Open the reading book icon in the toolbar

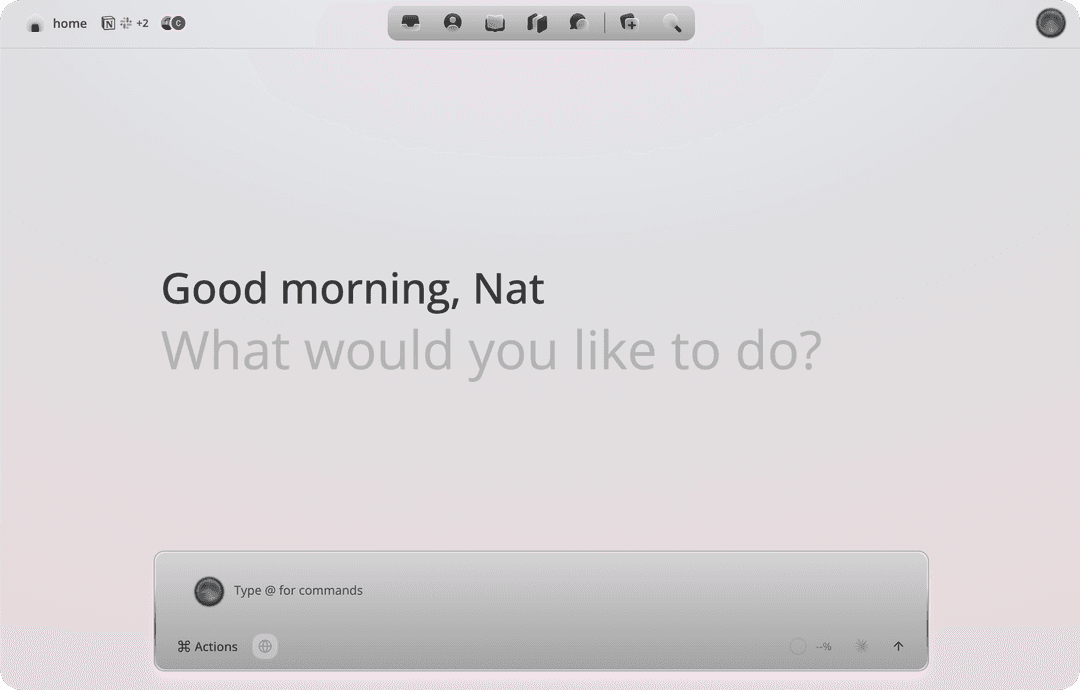click(494, 22)
